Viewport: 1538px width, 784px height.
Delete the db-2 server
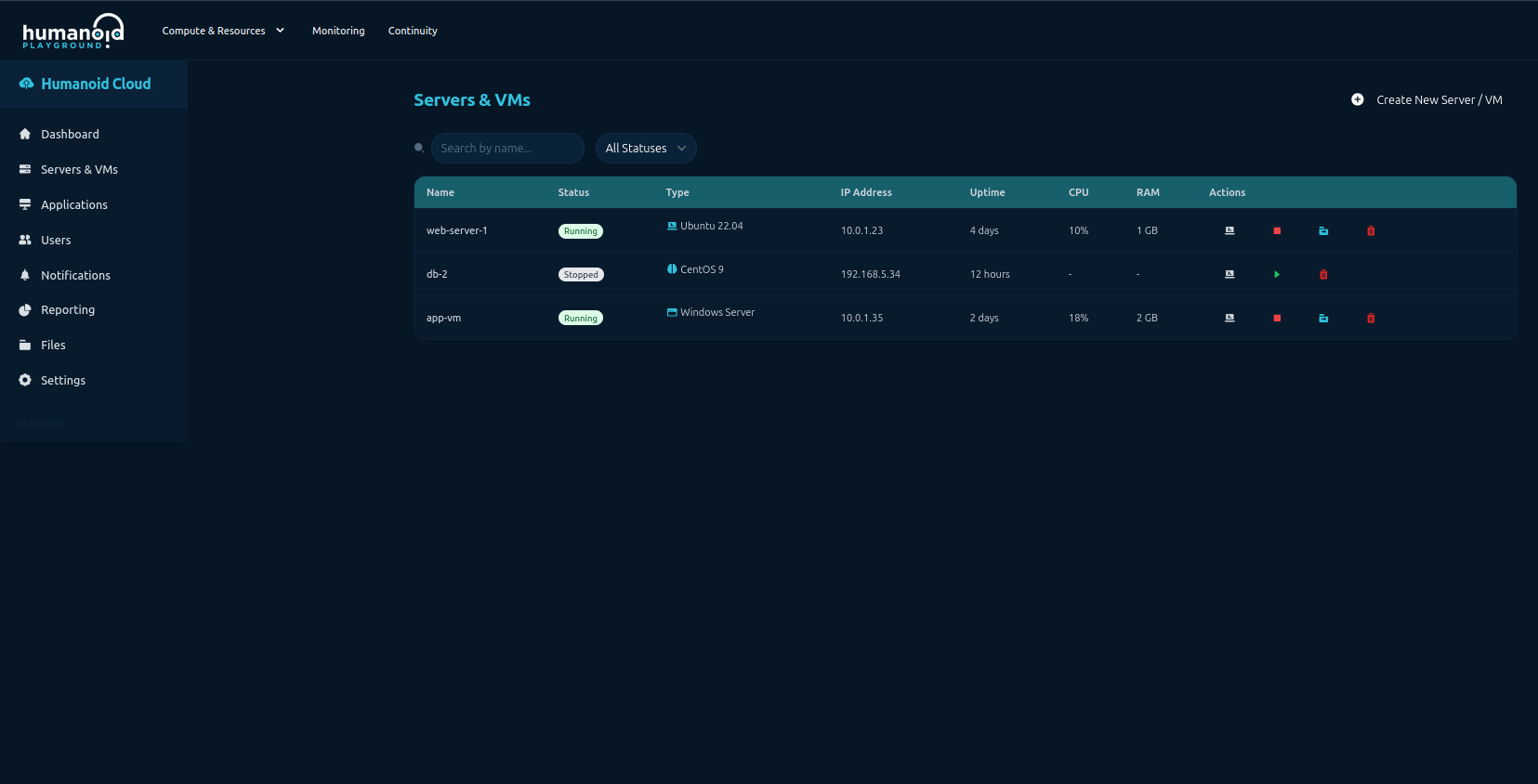pyautogui.click(x=1323, y=274)
